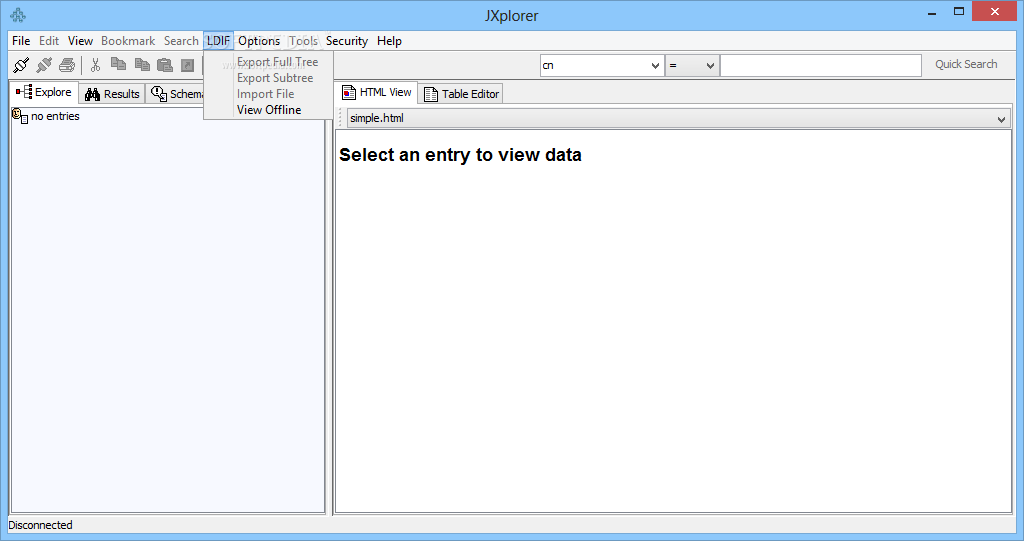This screenshot has width=1024, height=541.
Task: Select Export Subtree menu entry
Action: [x=275, y=78]
